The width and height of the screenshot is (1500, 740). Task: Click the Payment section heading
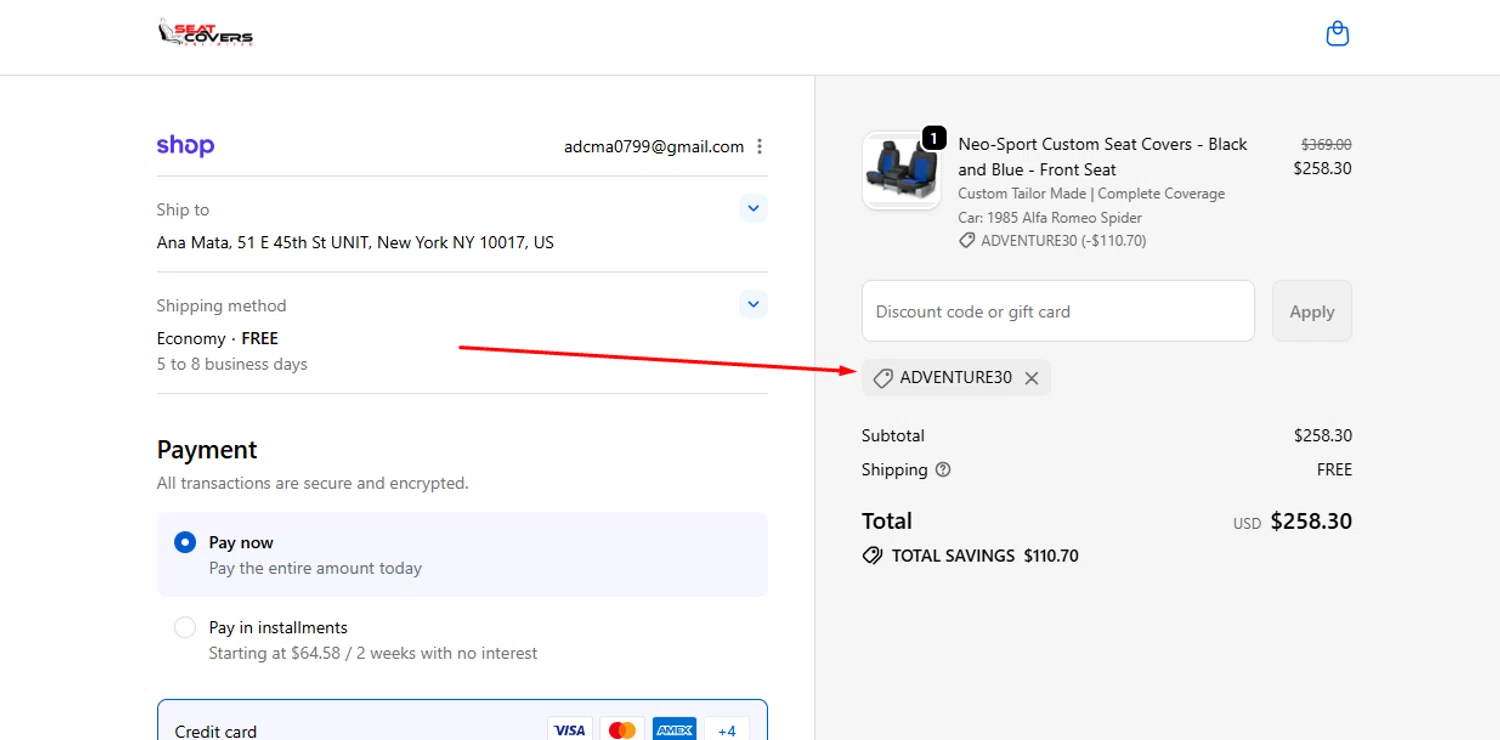[207, 450]
